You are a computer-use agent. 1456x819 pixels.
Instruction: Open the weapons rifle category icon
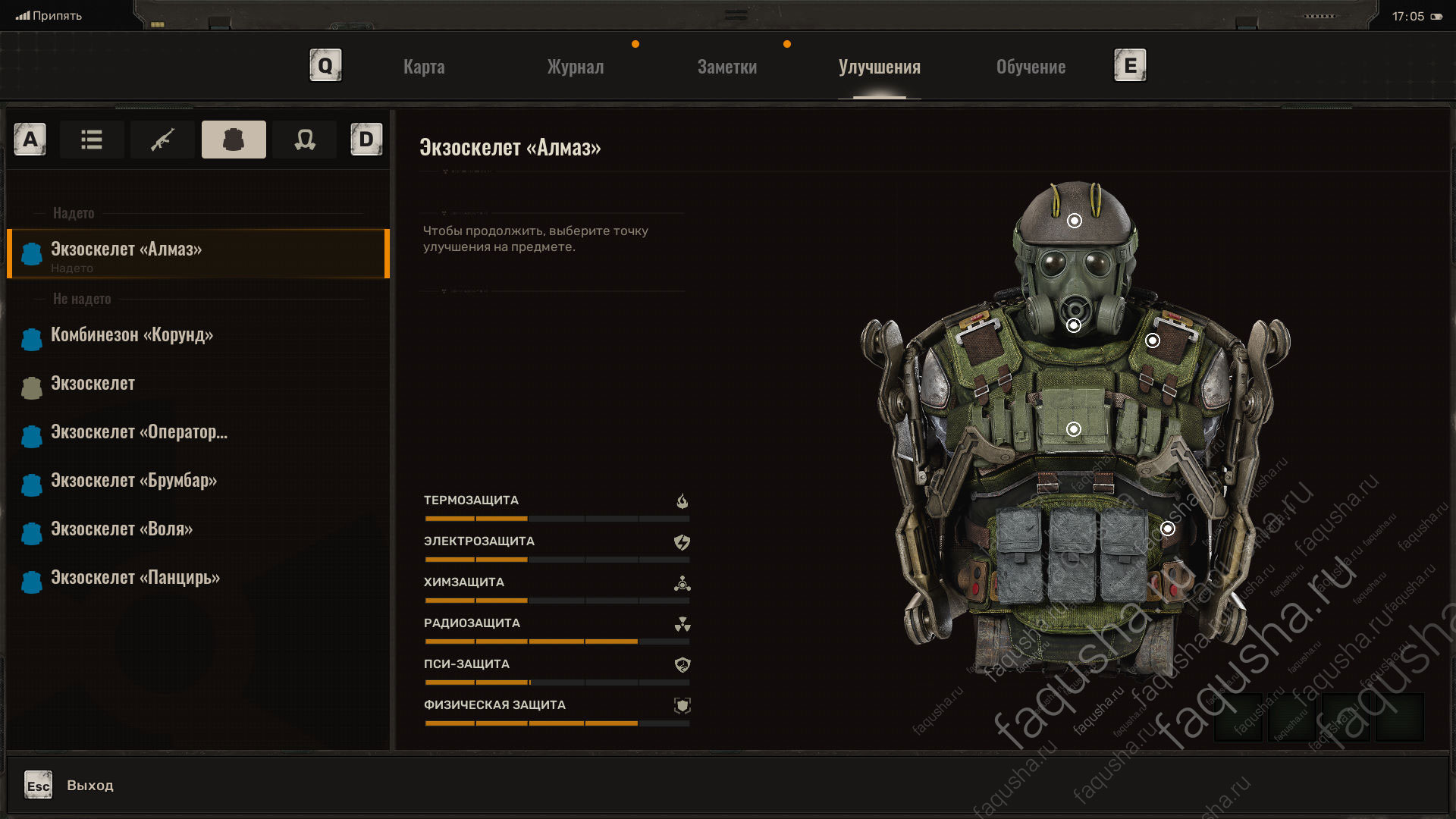[x=162, y=140]
